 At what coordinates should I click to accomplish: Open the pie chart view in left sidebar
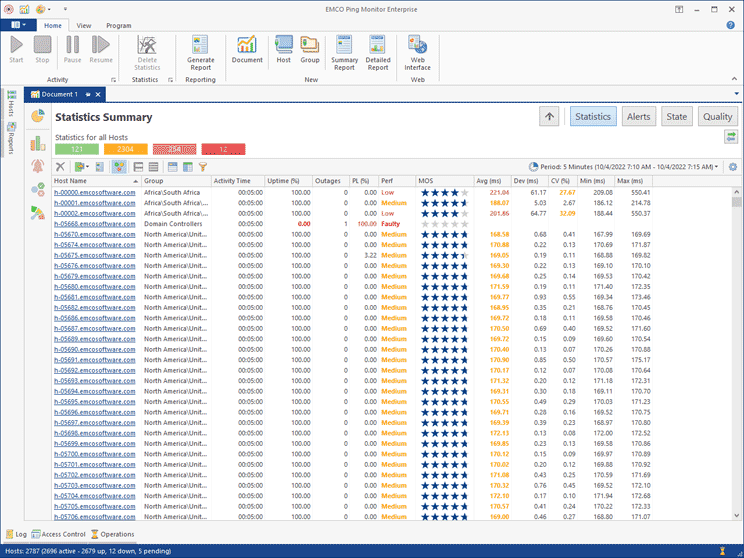tap(38, 117)
